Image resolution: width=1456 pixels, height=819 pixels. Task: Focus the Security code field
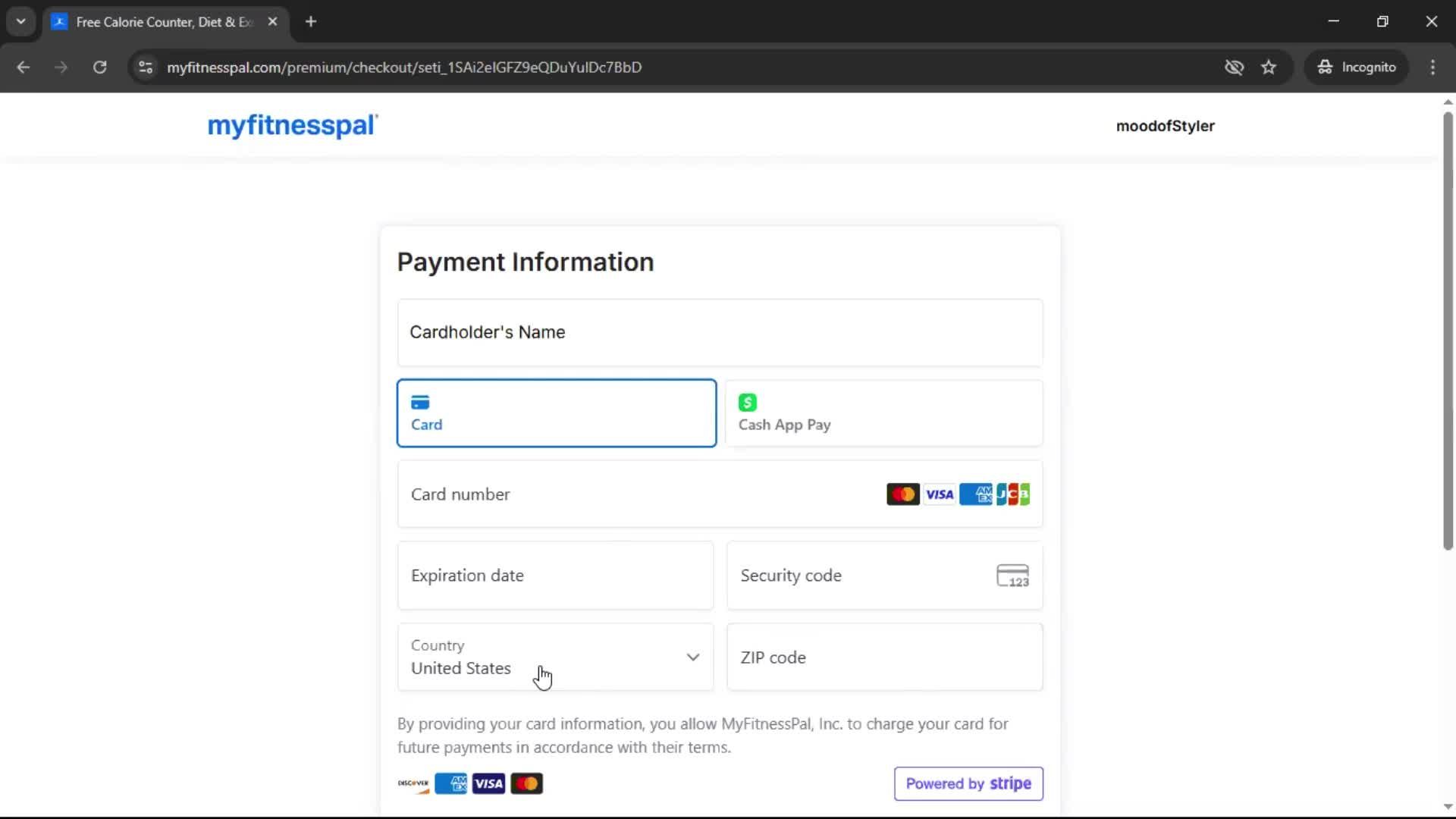point(884,575)
